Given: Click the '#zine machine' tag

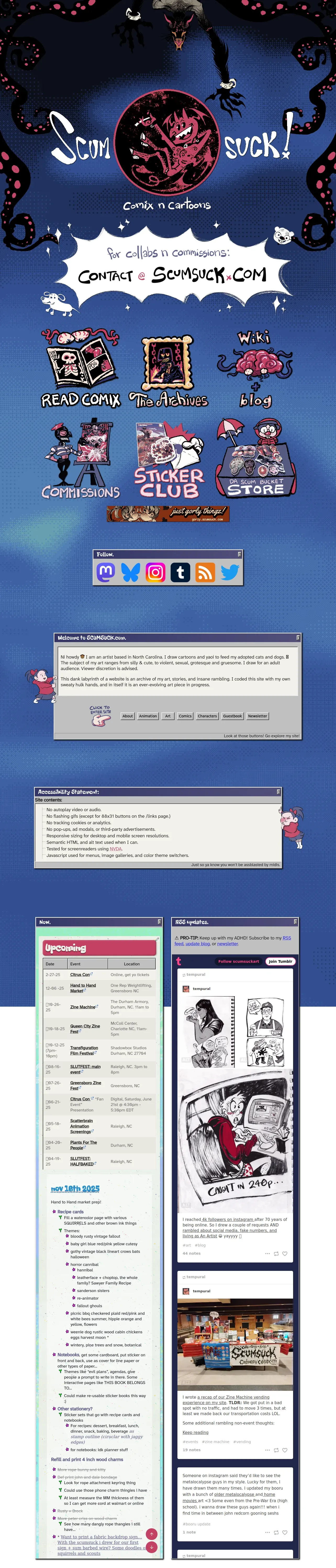Looking at the screenshot, I should click(x=215, y=1442).
